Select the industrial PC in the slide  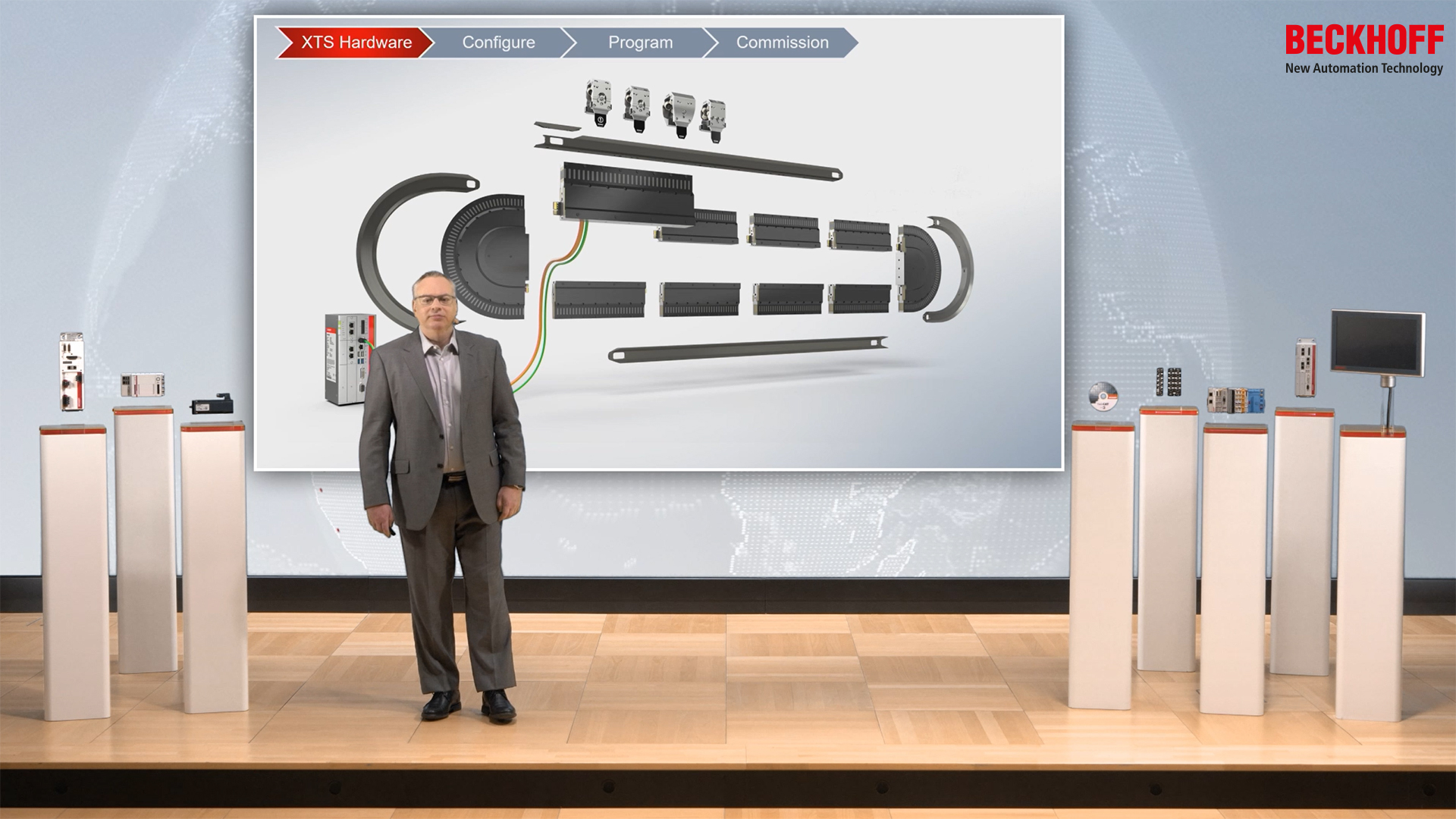(349, 359)
